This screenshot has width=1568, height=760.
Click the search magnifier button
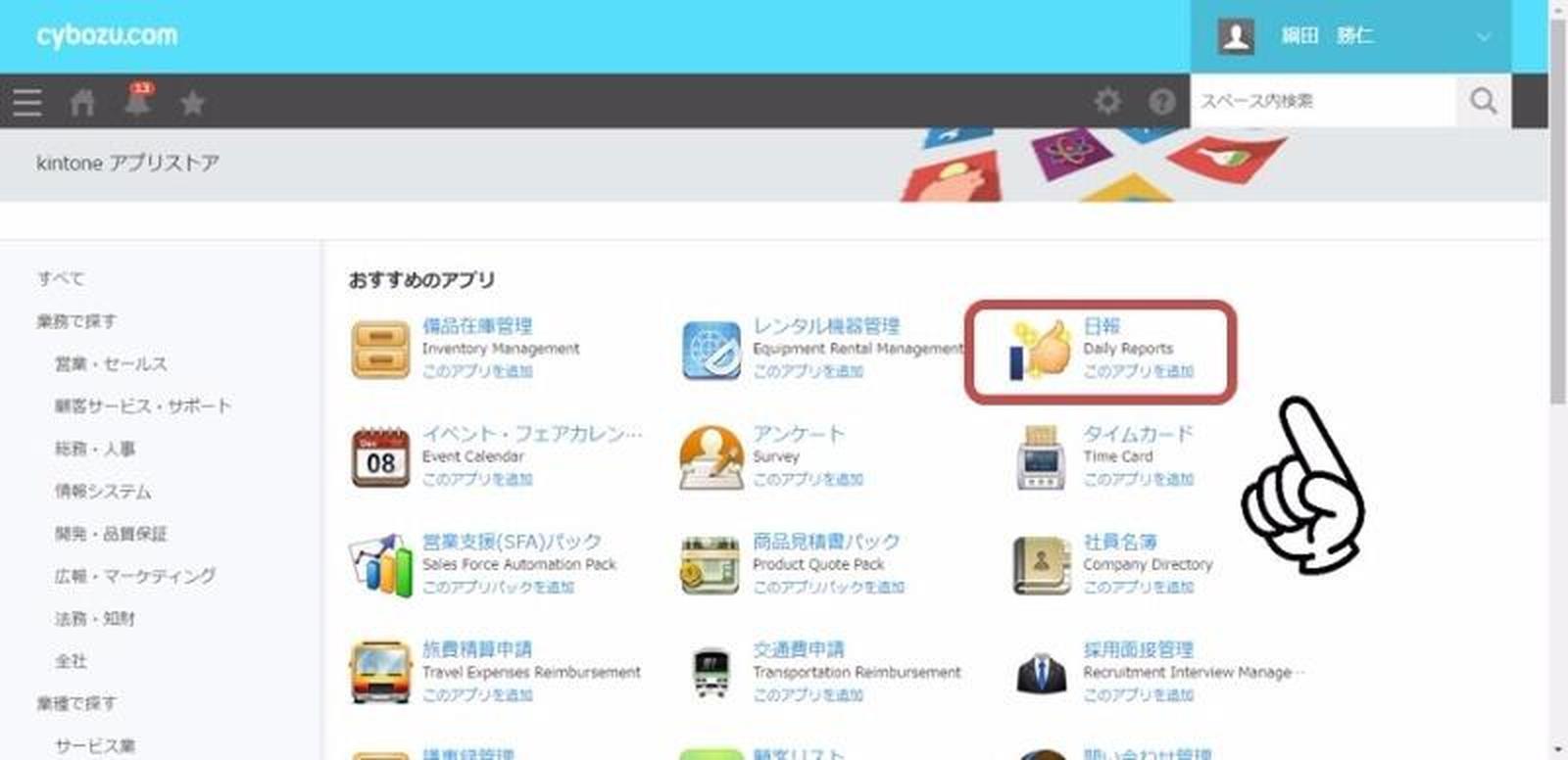[1483, 101]
